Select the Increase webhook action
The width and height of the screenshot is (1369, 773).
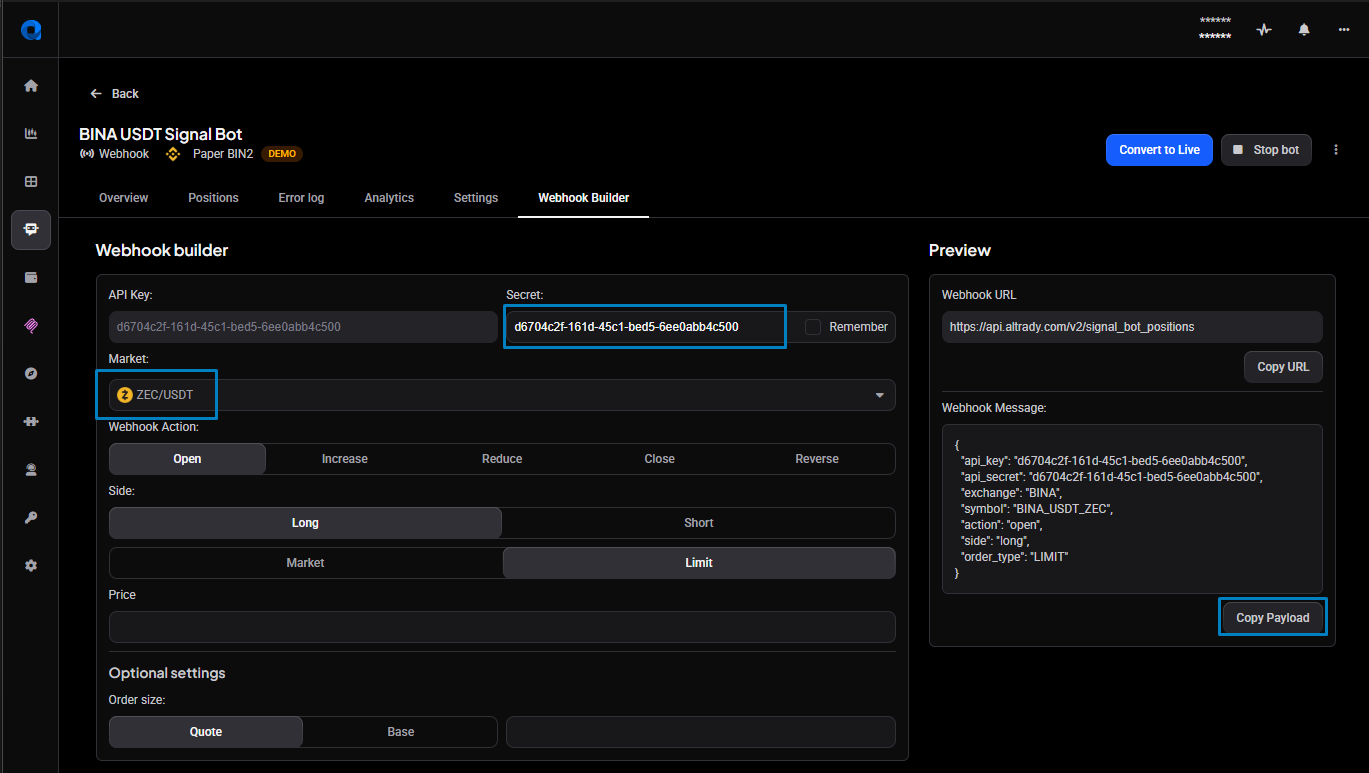[x=345, y=459]
